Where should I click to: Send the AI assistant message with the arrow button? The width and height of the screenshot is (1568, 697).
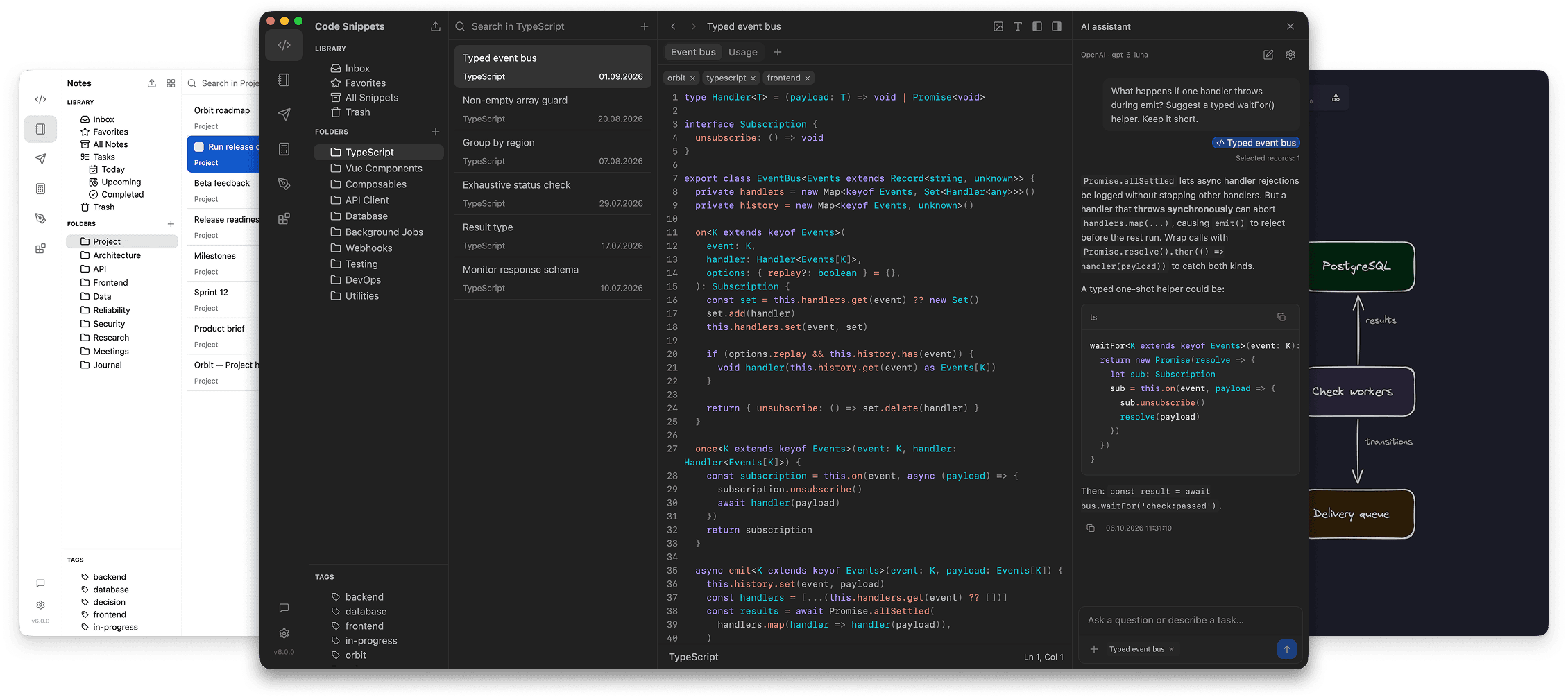point(1287,649)
